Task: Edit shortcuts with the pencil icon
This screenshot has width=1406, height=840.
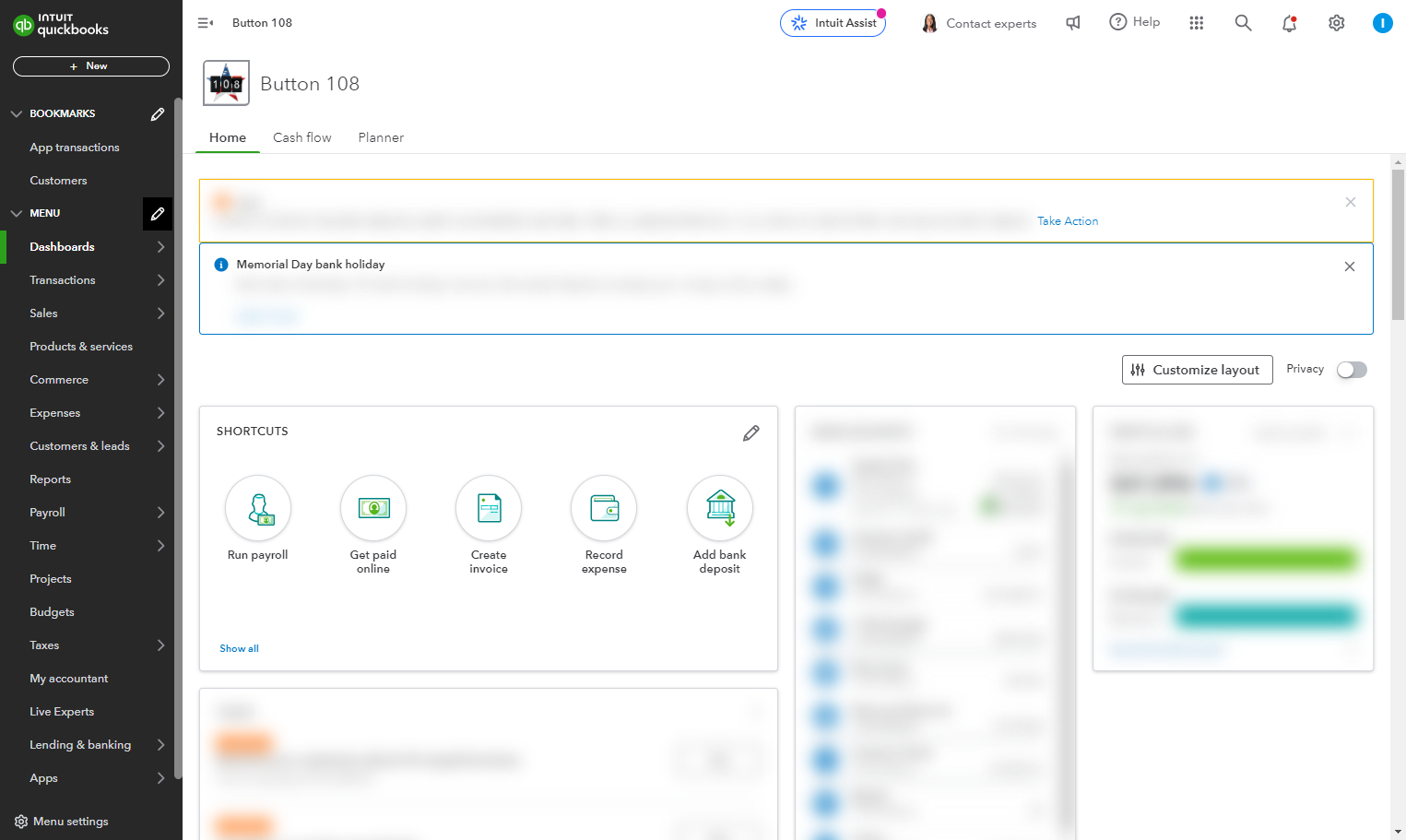Action: pos(751,433)
